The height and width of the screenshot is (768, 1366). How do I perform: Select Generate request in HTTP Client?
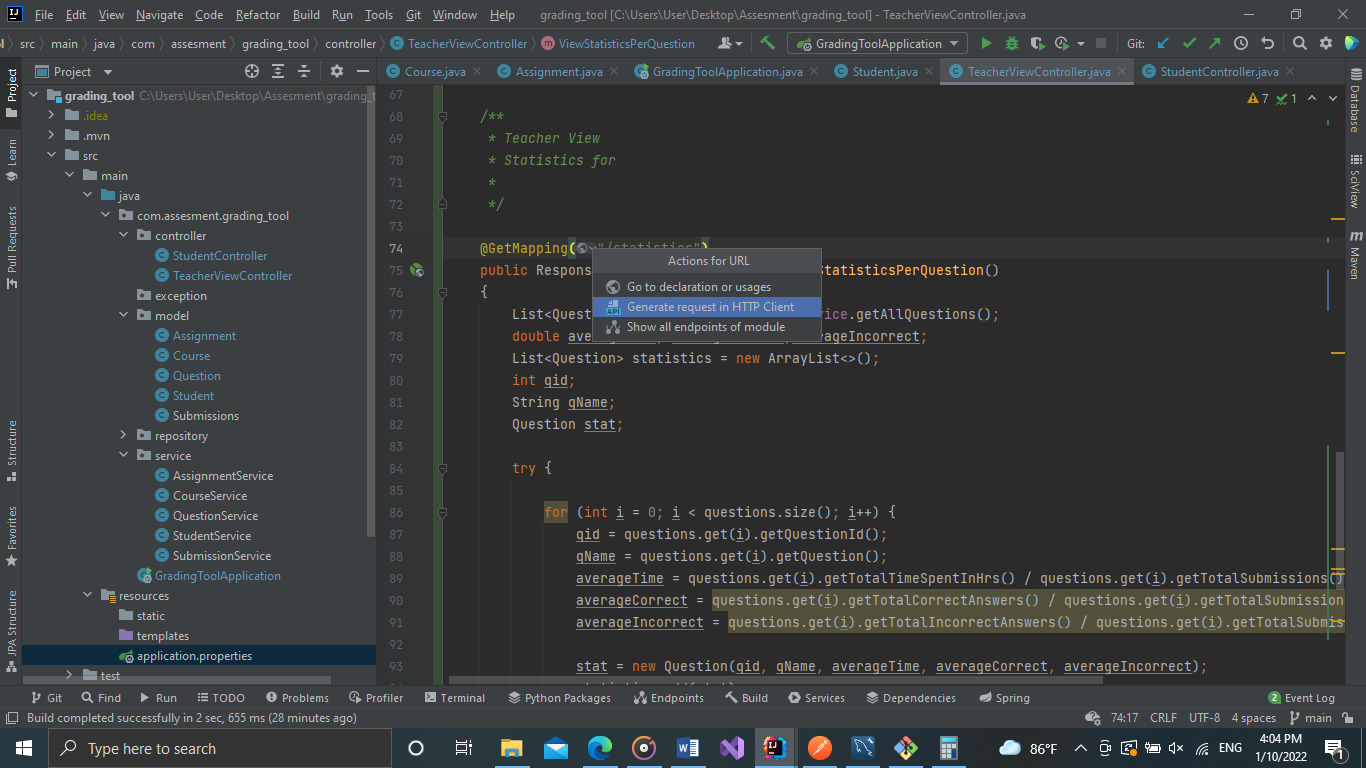[x=714, y=307]
